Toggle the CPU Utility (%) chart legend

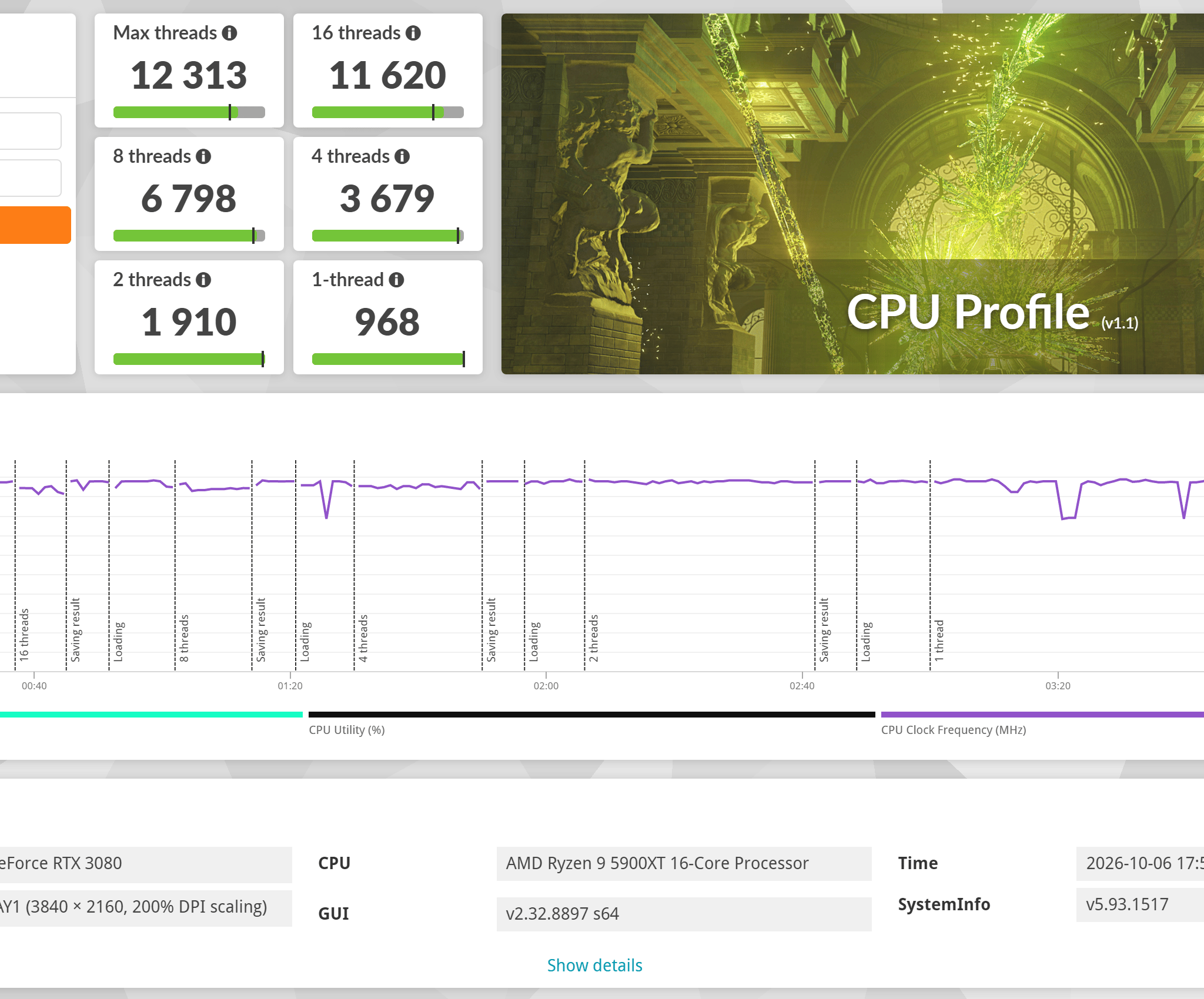point(591,723)
